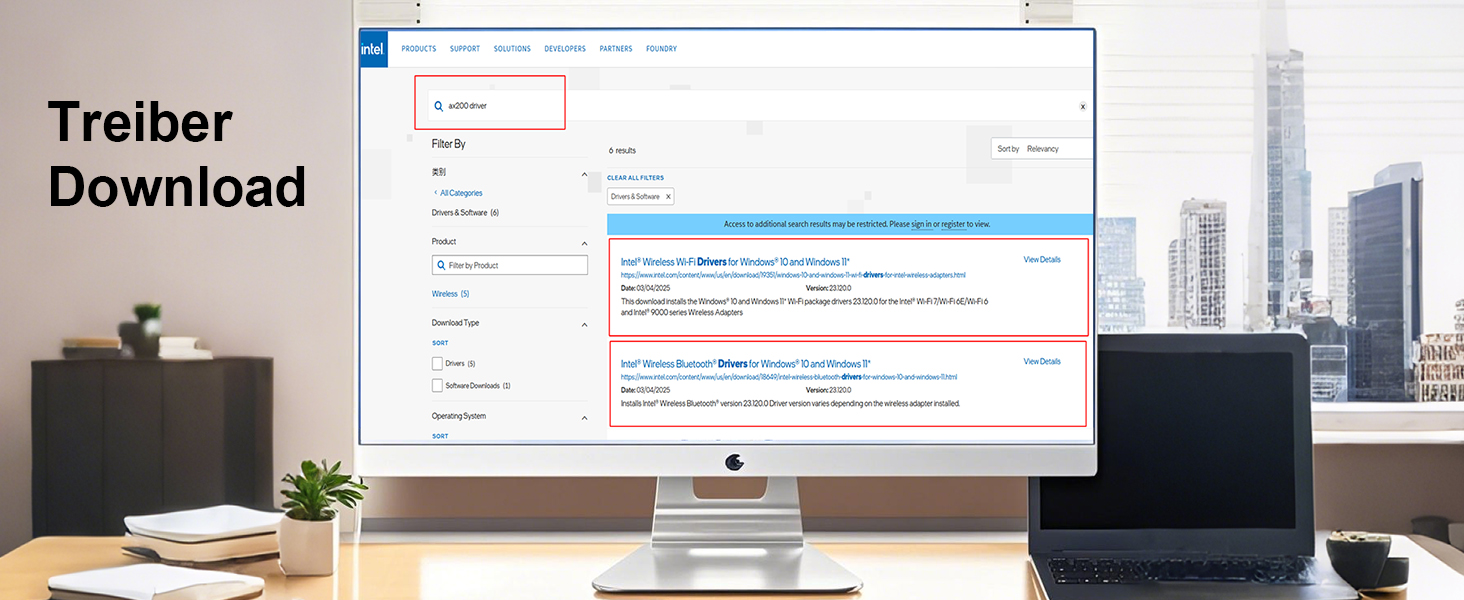Remove the Drivers & Software filter chip
The height and width of the screenshot is (600, 1464).
point(668,197)
